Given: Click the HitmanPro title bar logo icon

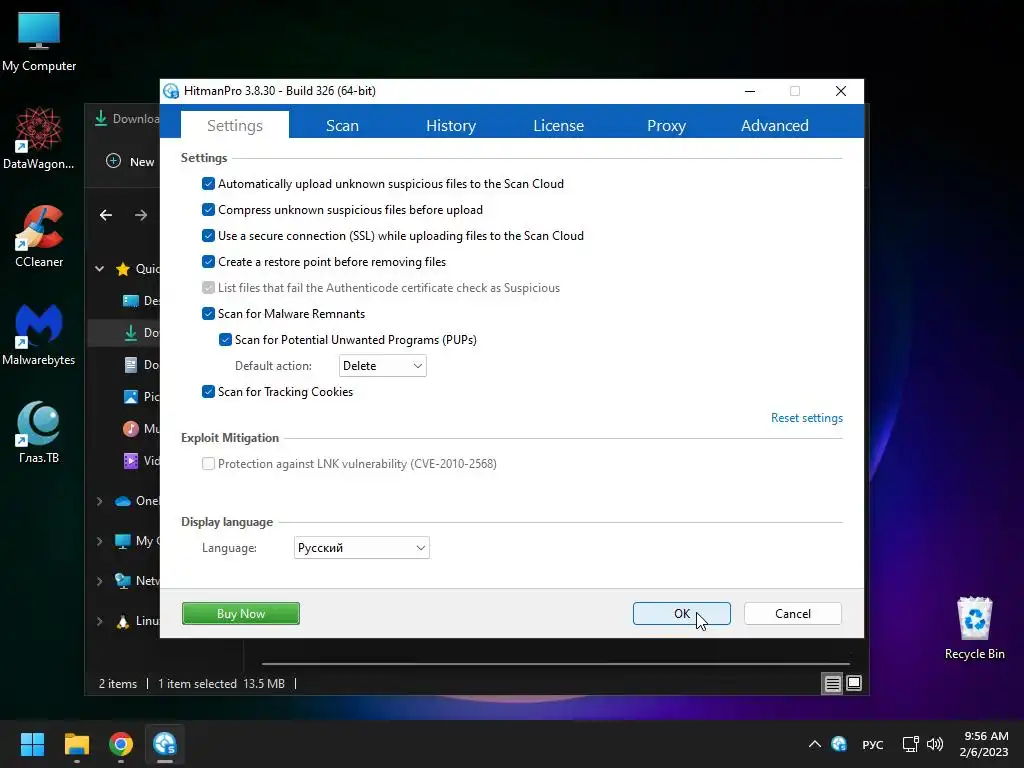Looking at the screenshot, I should [x=171, y=91].
